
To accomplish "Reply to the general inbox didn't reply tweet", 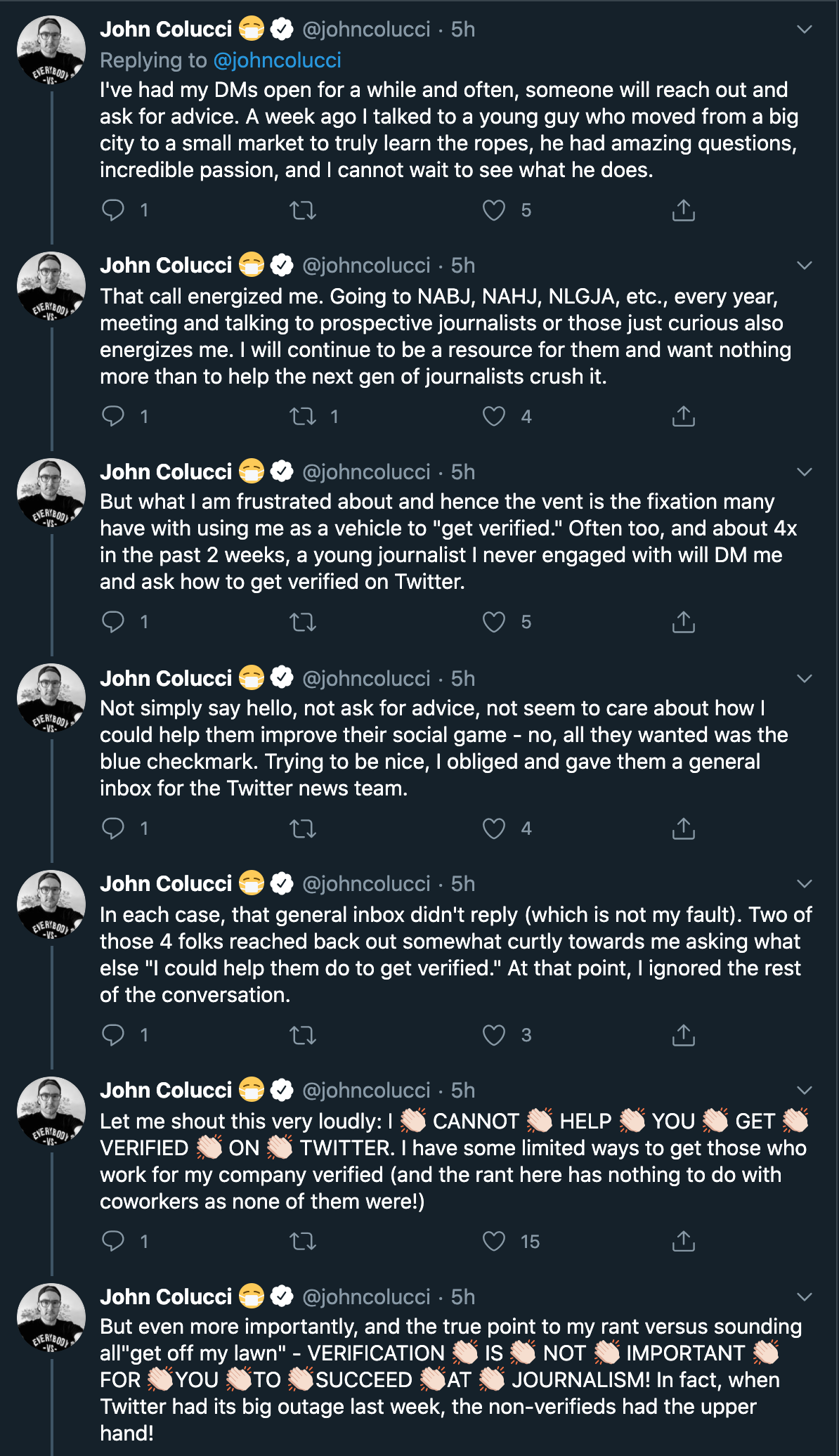I will pyautogui.click(x=113, y=1035).
